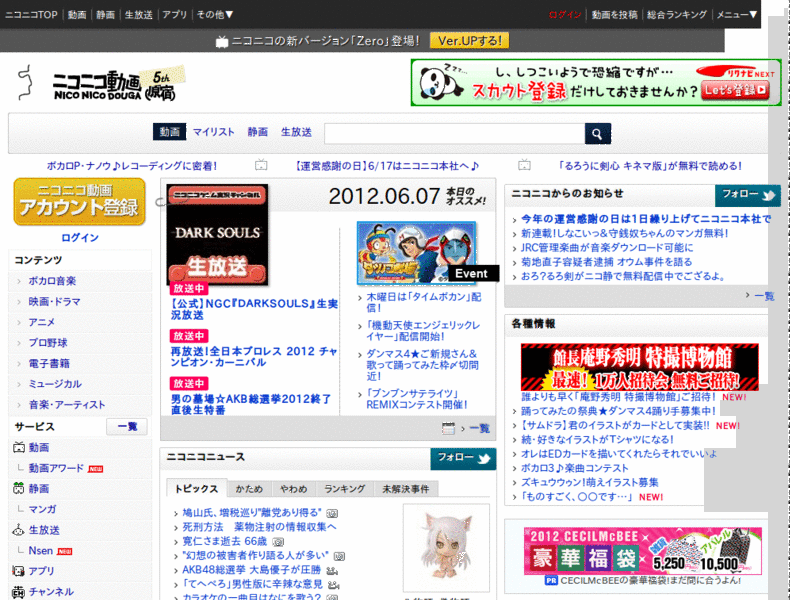Click the CECILMcBEE 豪華福袋 banner

[642, 551]
